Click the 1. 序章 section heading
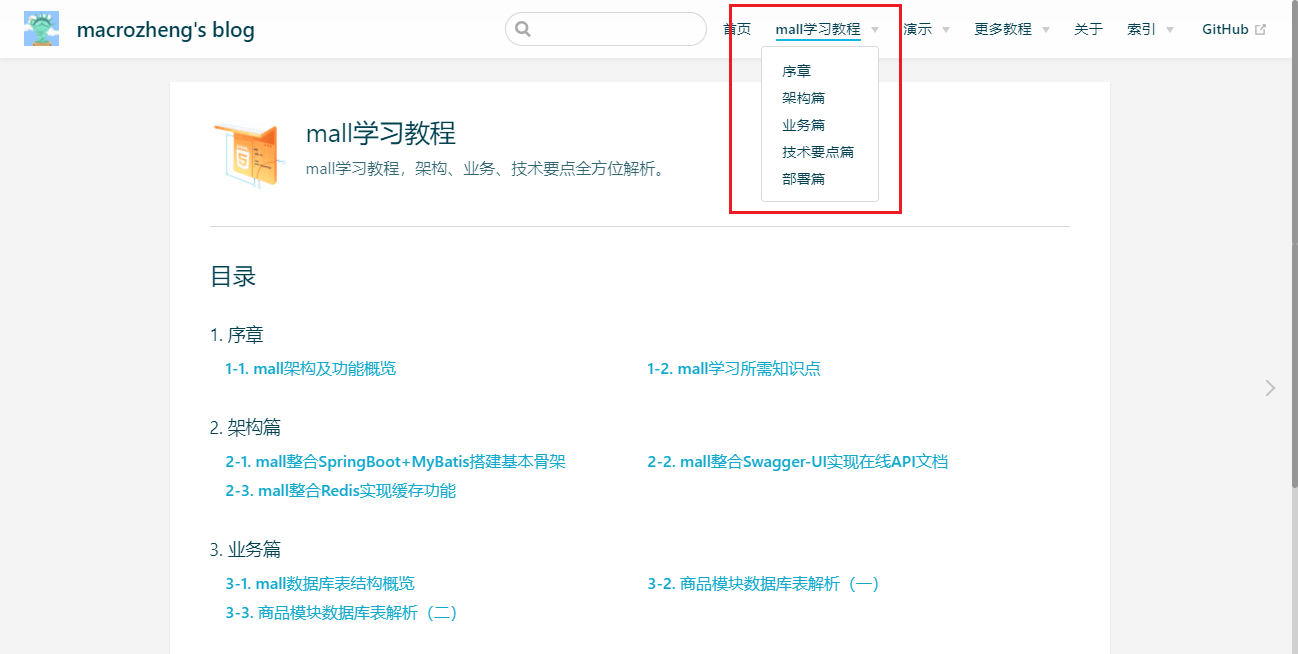This screenshot has width=1298, height=654. tap(237, 335)
